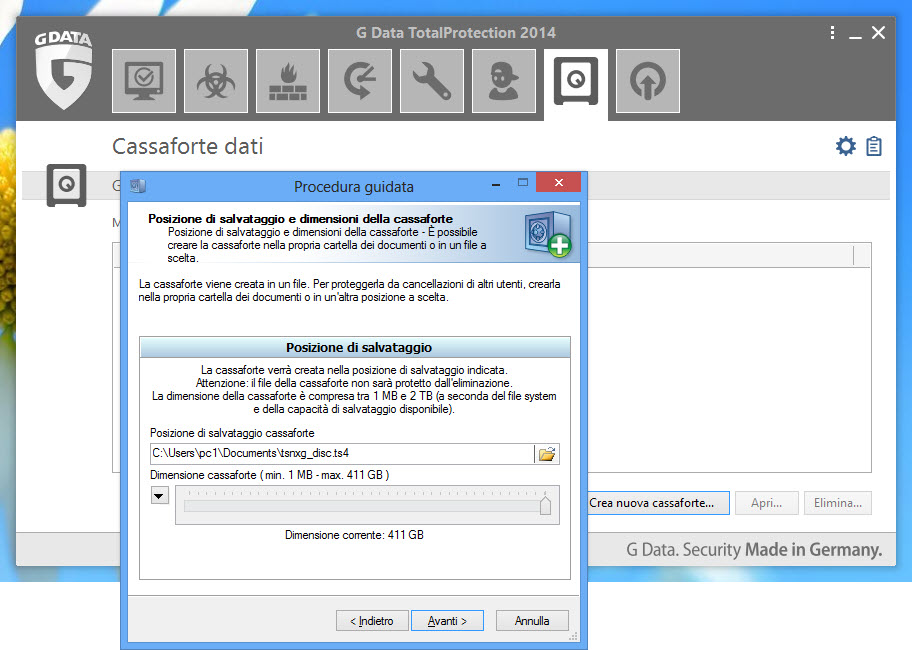Open the Virus protection biohazard tab
The width and height of the screenshot is (912, 650).
click(216, 81)
